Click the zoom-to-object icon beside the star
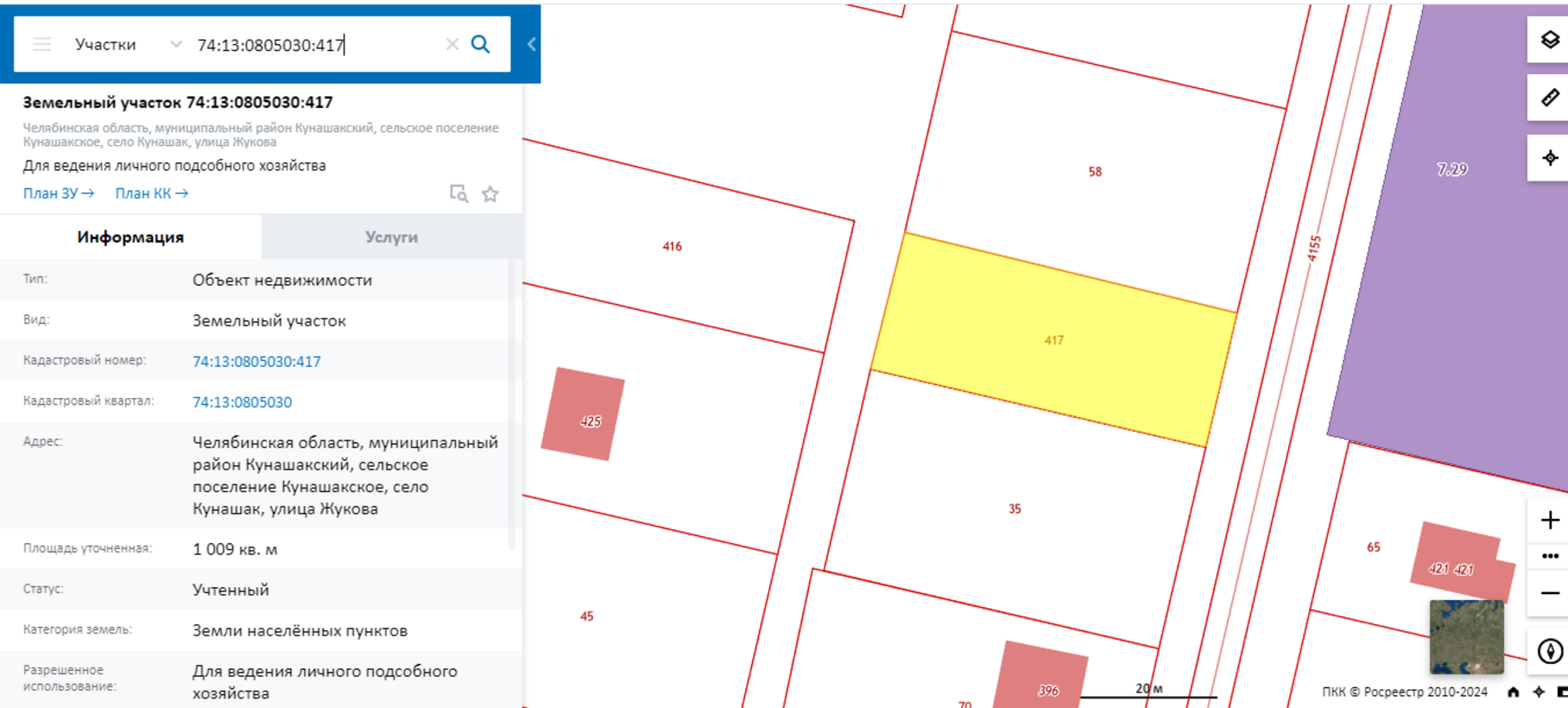1568x708 pixels. 458,194
